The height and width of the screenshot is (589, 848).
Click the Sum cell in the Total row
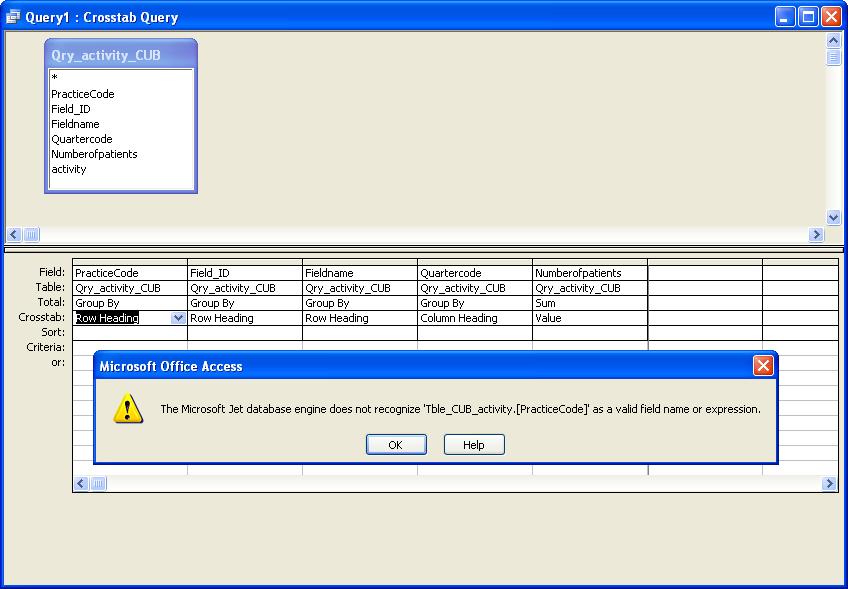point(590,303)
